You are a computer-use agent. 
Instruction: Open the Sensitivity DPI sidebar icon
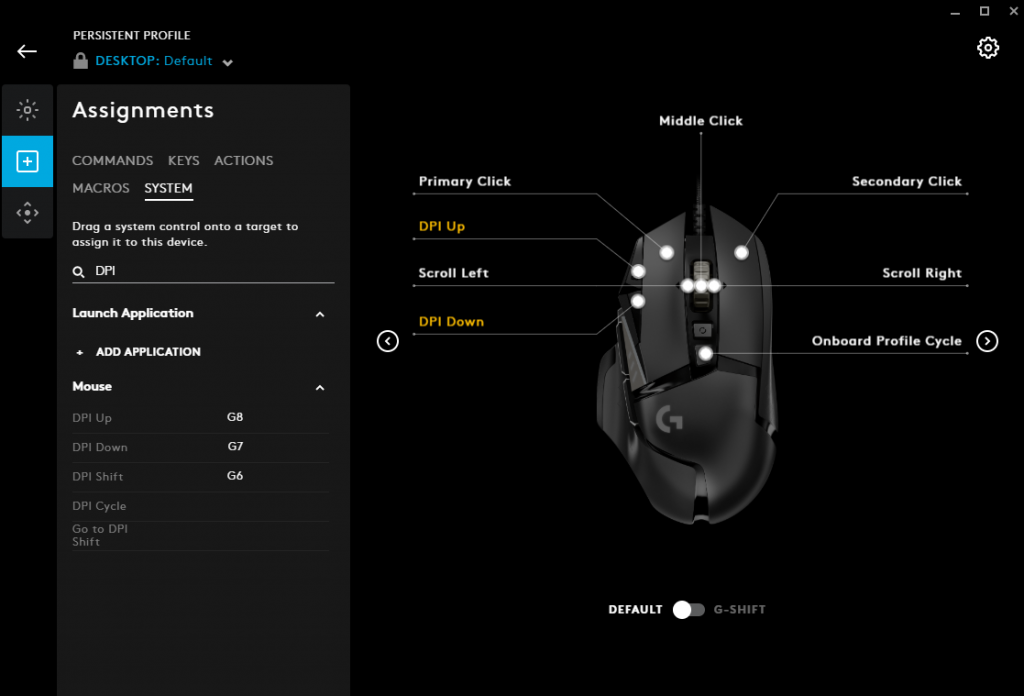tap(27, 212)
